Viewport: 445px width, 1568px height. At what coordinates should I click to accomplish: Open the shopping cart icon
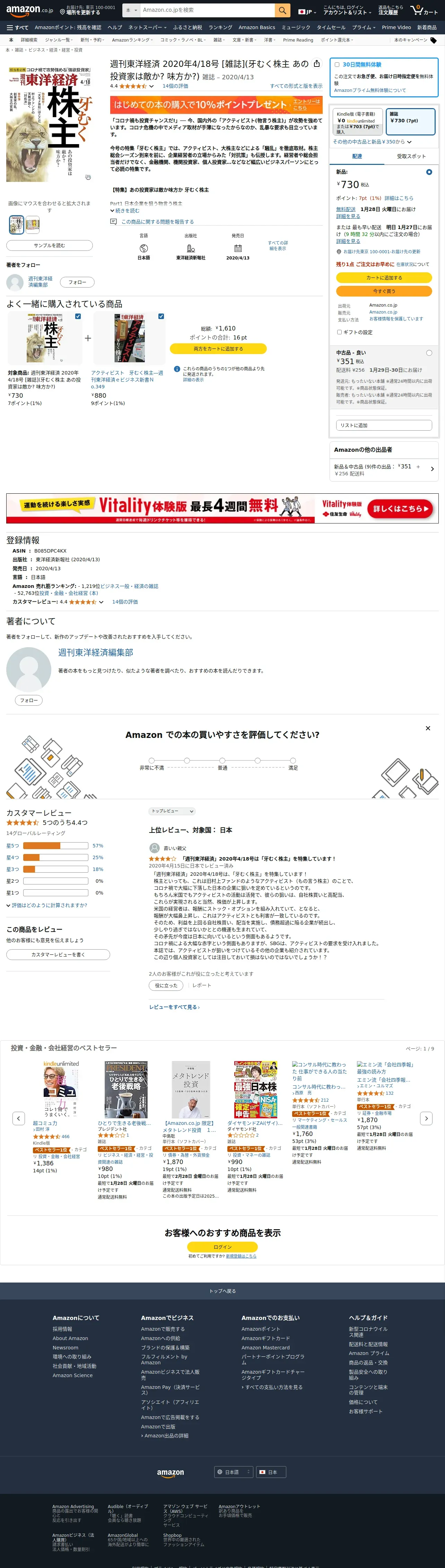tap(424, 10)
